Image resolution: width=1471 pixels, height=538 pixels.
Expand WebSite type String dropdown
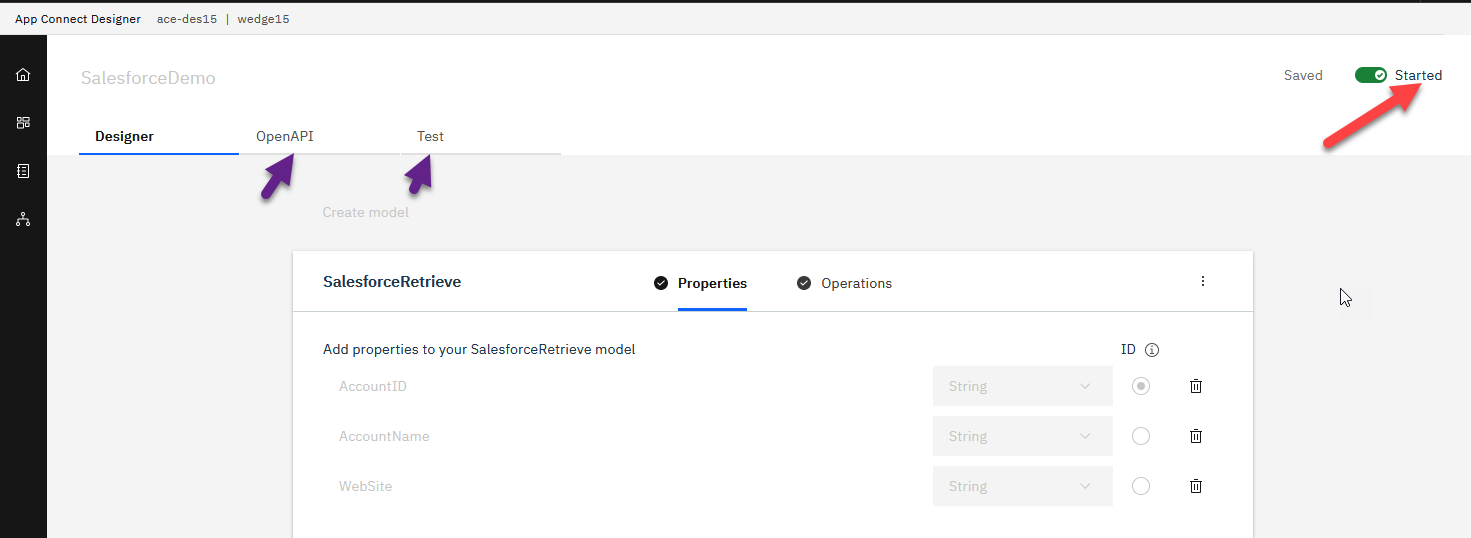[1022, 486]
